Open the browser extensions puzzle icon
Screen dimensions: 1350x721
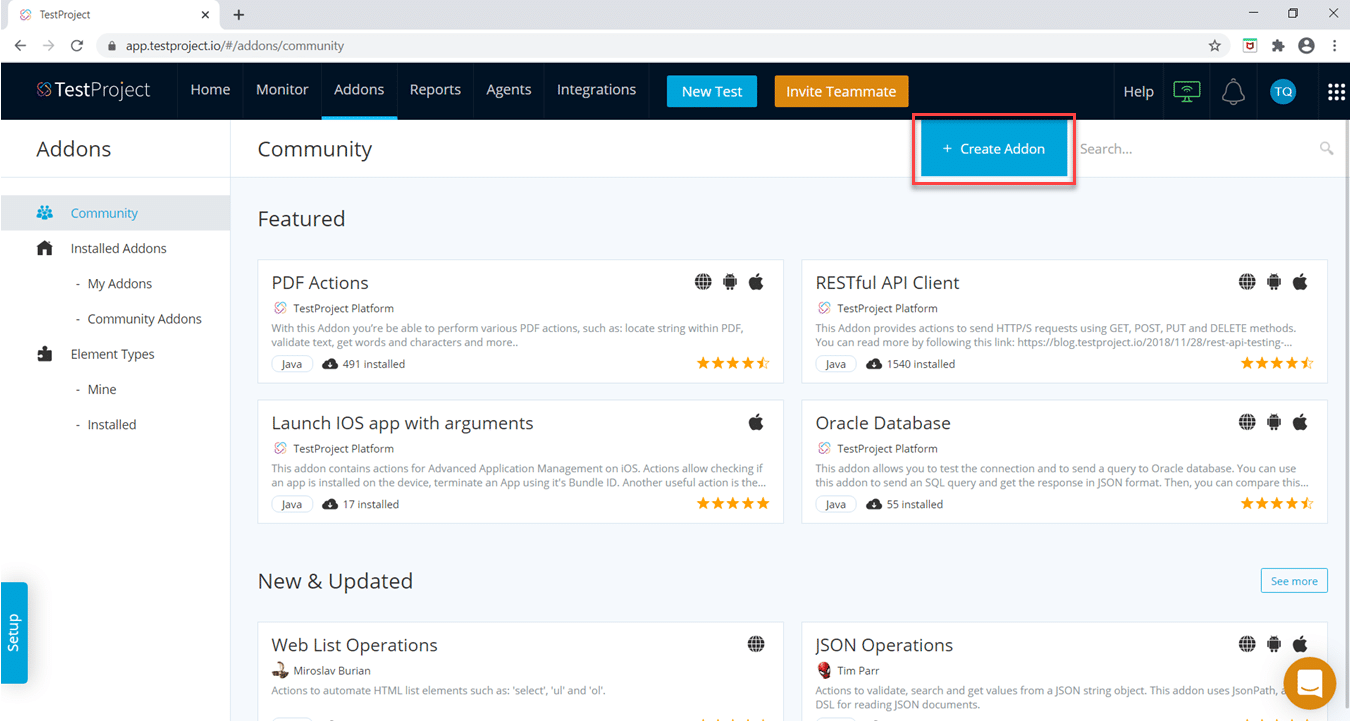1278,45
